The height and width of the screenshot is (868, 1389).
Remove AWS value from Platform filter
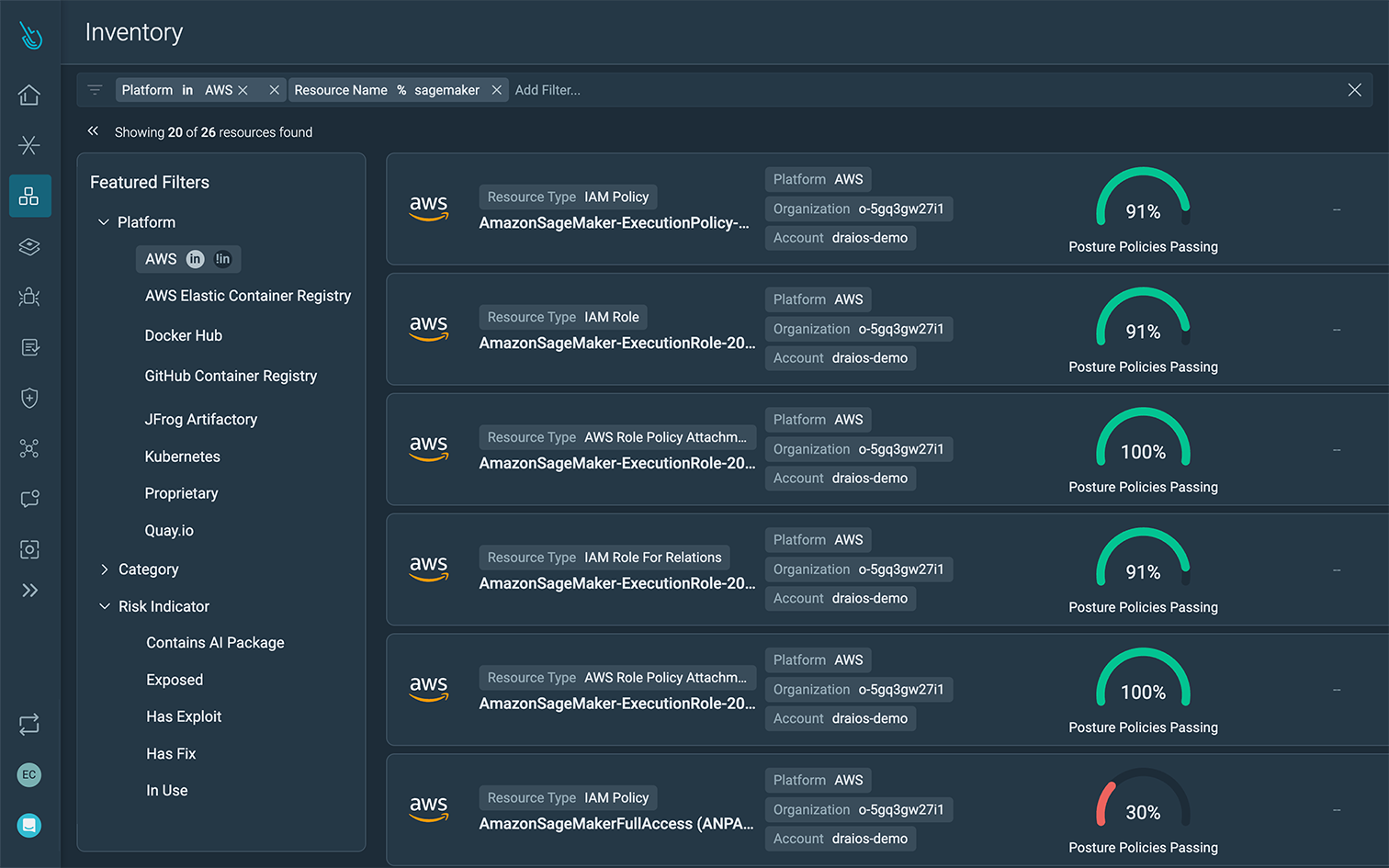(x=243, y=90)
